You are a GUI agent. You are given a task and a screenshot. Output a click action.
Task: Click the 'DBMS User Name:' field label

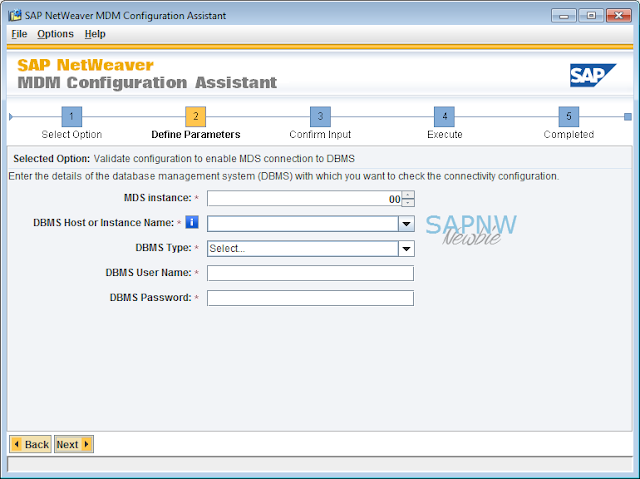[x=149, y=273]
